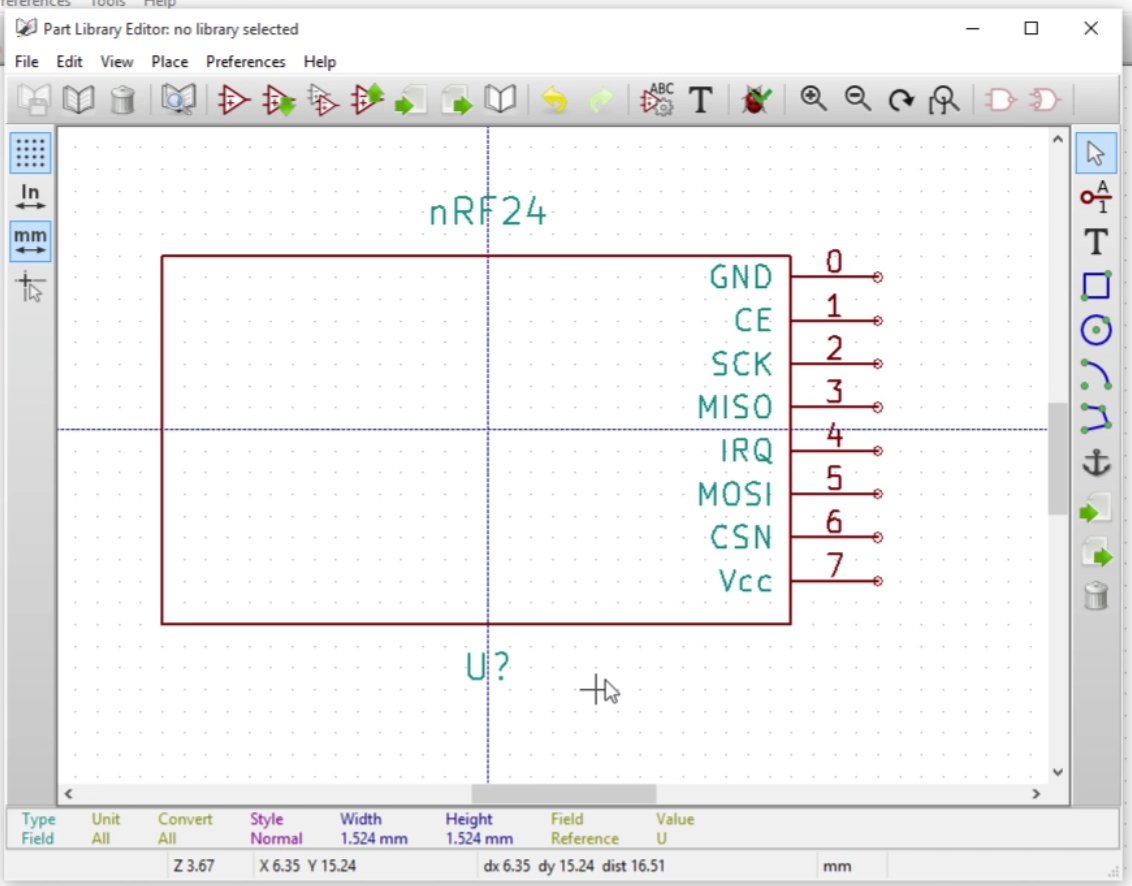
Task: Click the vertical scrollbar down arrow
Action: coord(1058,772)
